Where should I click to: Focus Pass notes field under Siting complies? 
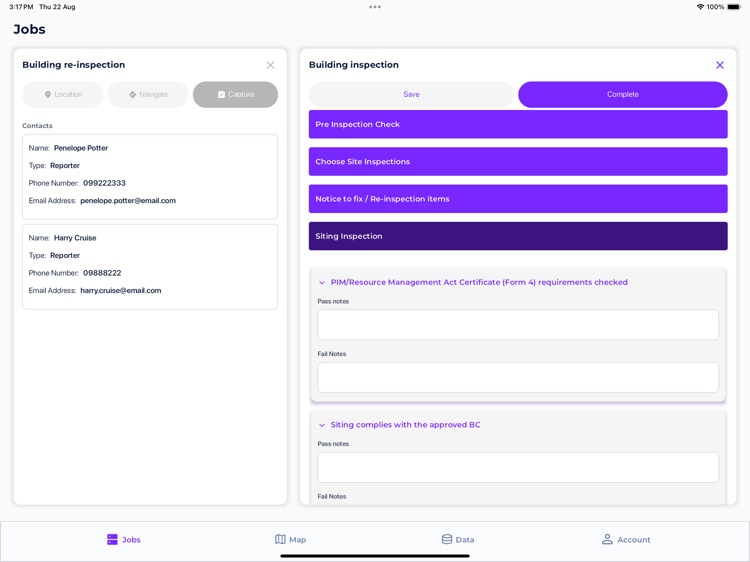518,468
